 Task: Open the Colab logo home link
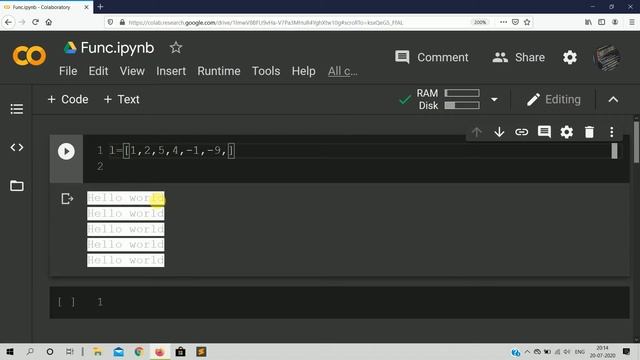[x=29, y=56]
